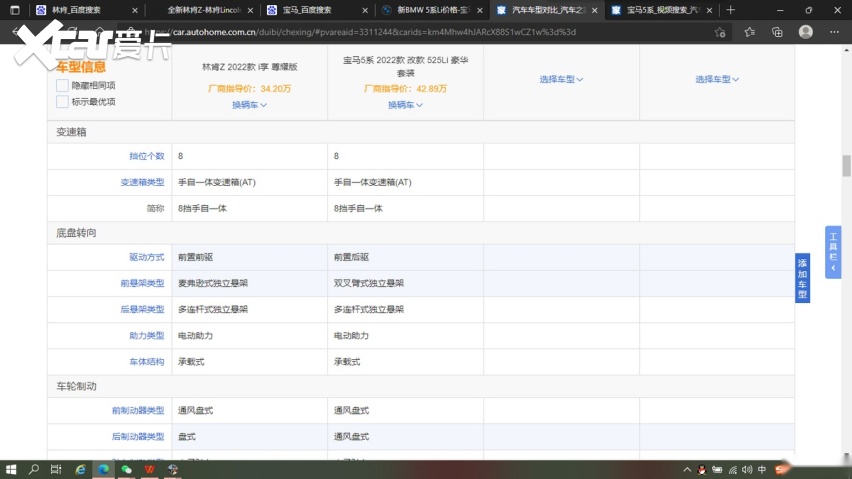
Task: Collapse the 工具栏 side panel
Action: [x=833, y=252]
